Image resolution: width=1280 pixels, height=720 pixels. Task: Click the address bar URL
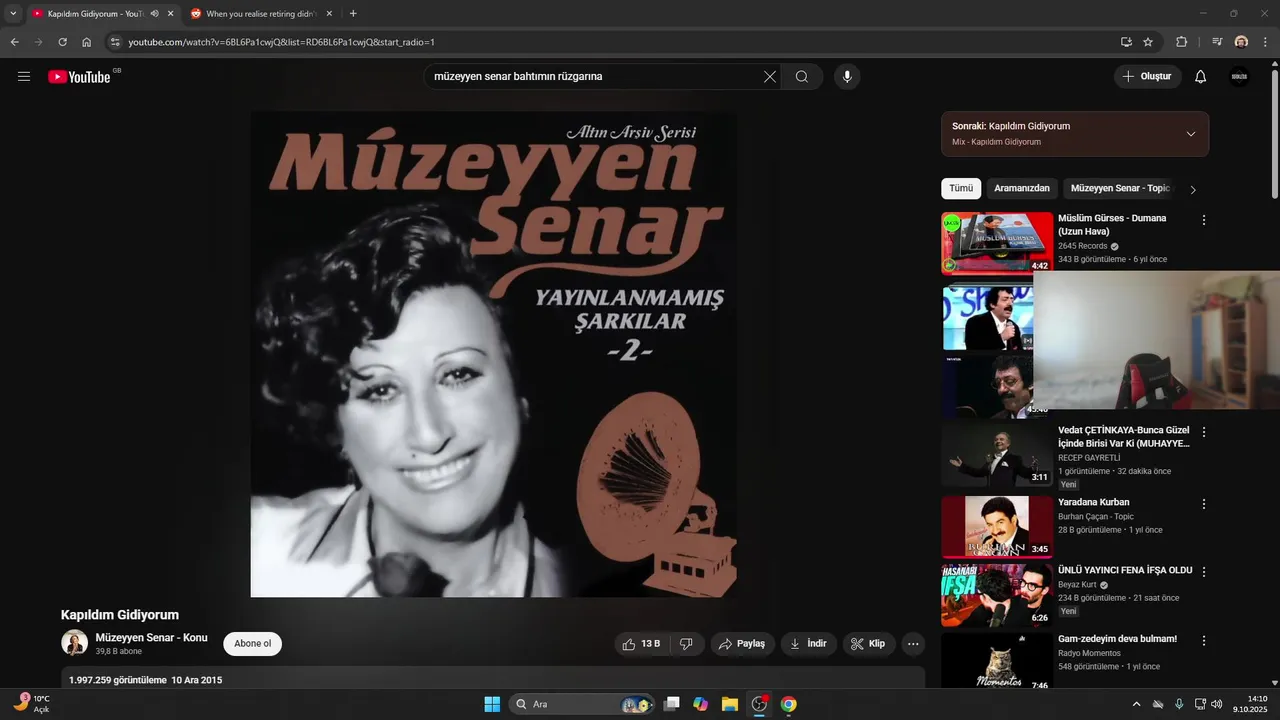pos(281,42)
